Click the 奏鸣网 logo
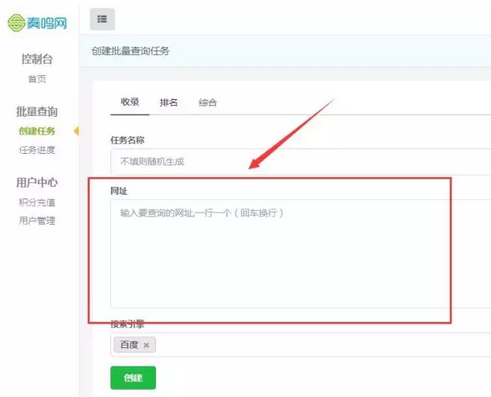Screen dimensions: 491x397 click(x=37, y=23)
